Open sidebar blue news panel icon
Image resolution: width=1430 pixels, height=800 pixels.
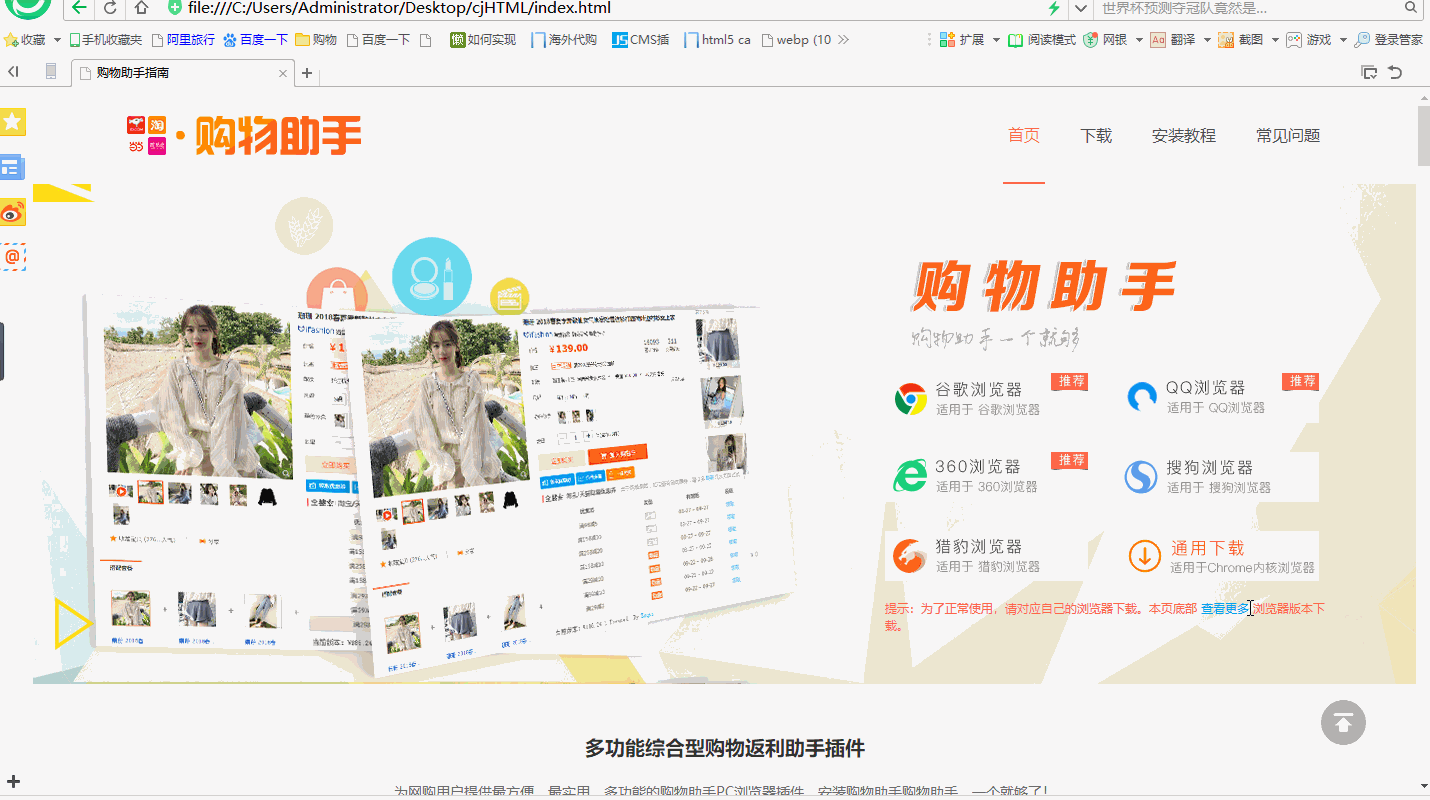click(x=13, y=167)
